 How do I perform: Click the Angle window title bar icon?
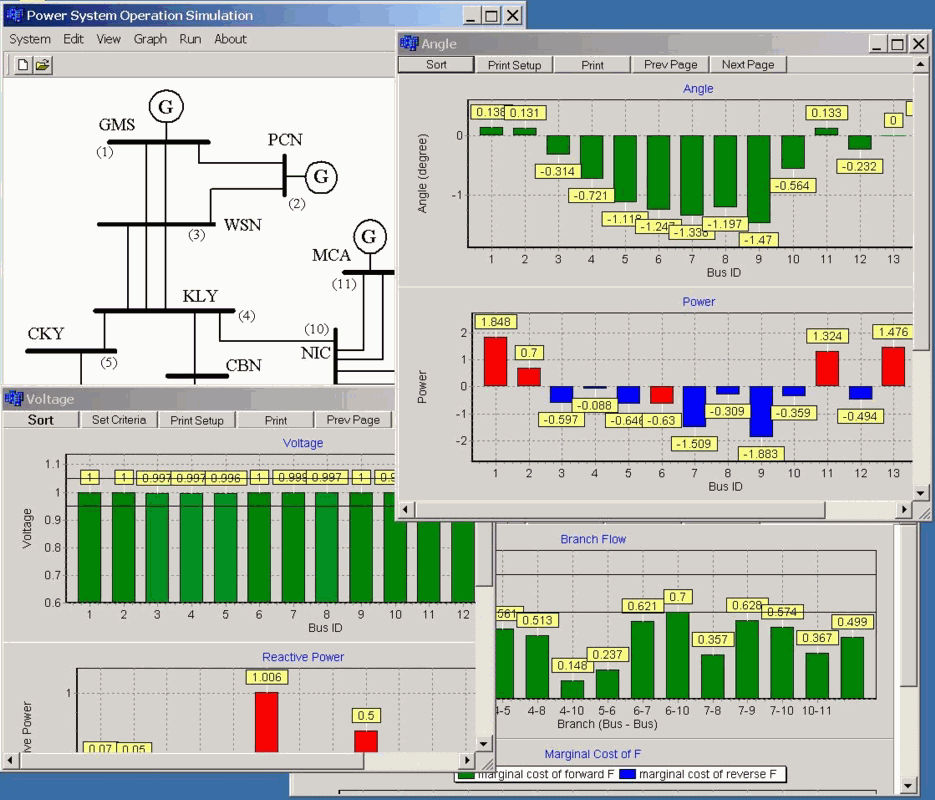click(409, 43)
